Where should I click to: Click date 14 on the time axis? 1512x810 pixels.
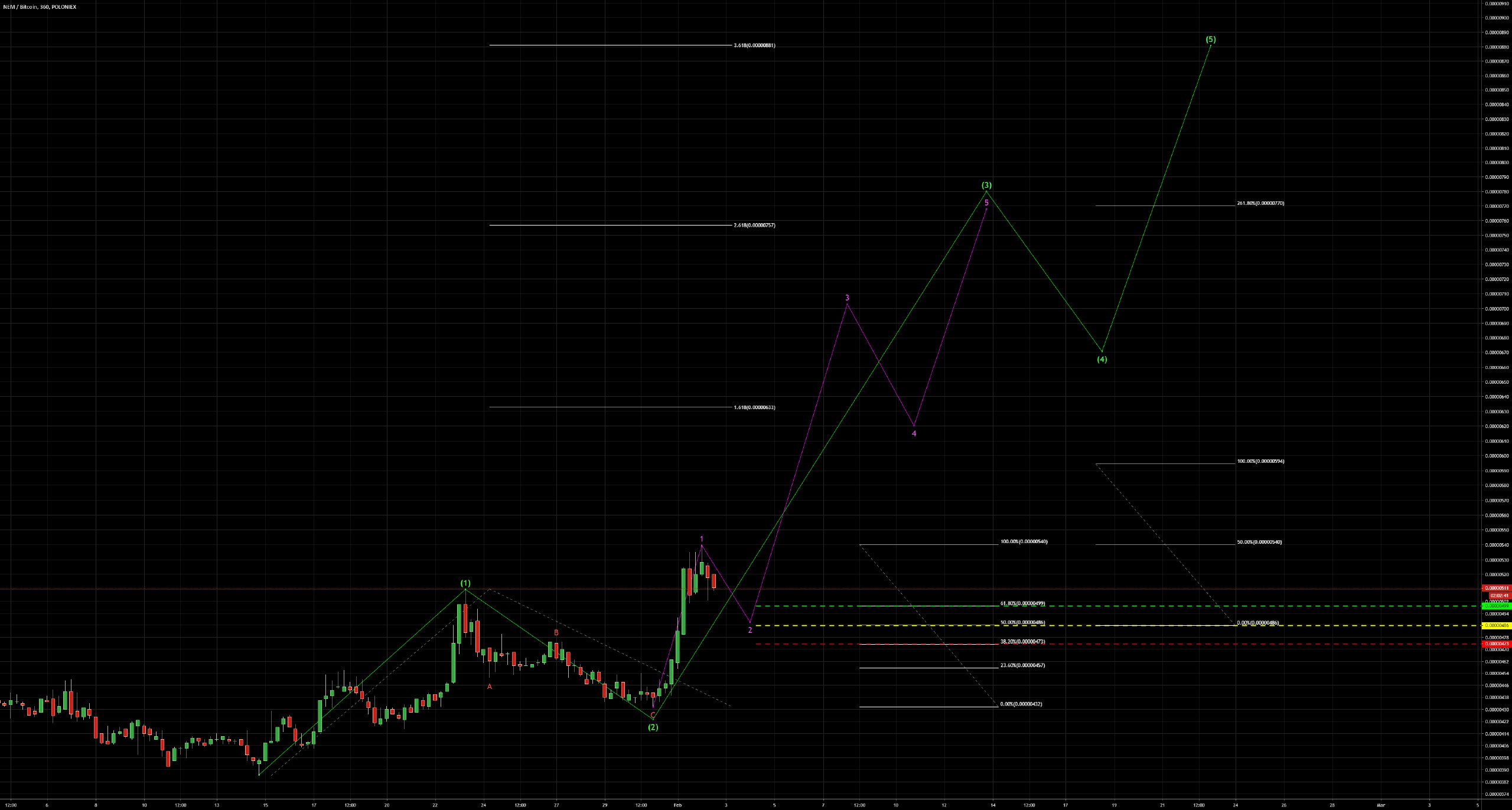(993, 805)
